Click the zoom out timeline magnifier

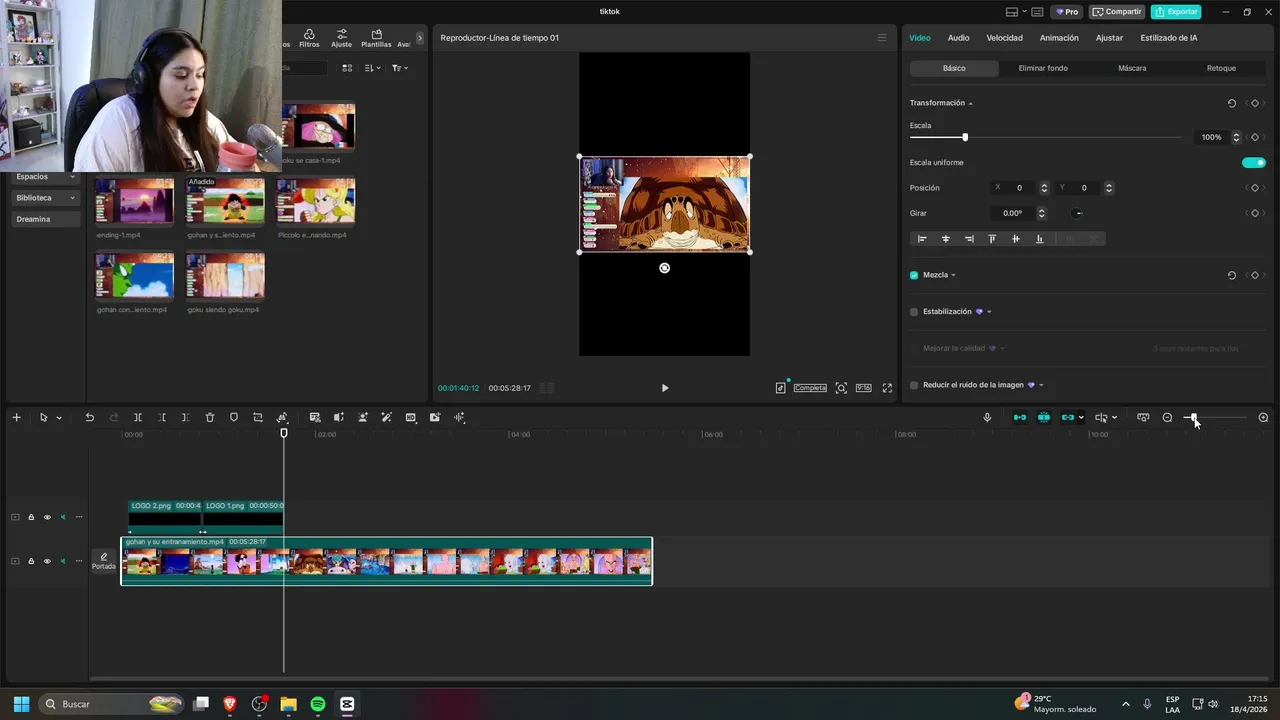[x=1167, y=417]
